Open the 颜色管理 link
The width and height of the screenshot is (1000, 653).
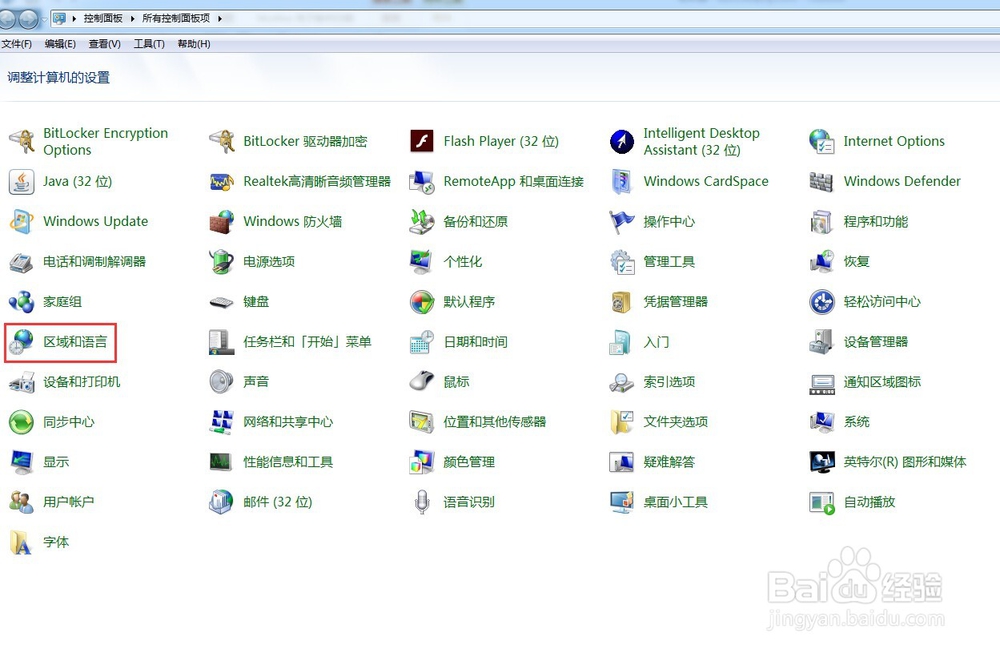point(469,462)
